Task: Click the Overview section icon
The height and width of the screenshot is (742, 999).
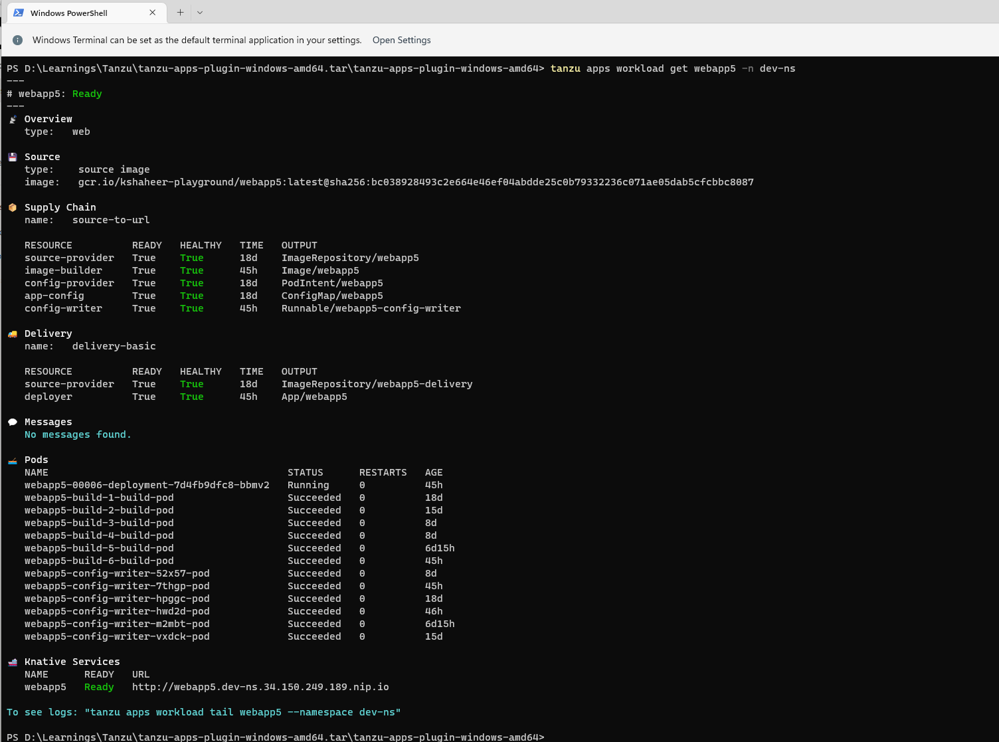Action: click(x=13, y=119)
